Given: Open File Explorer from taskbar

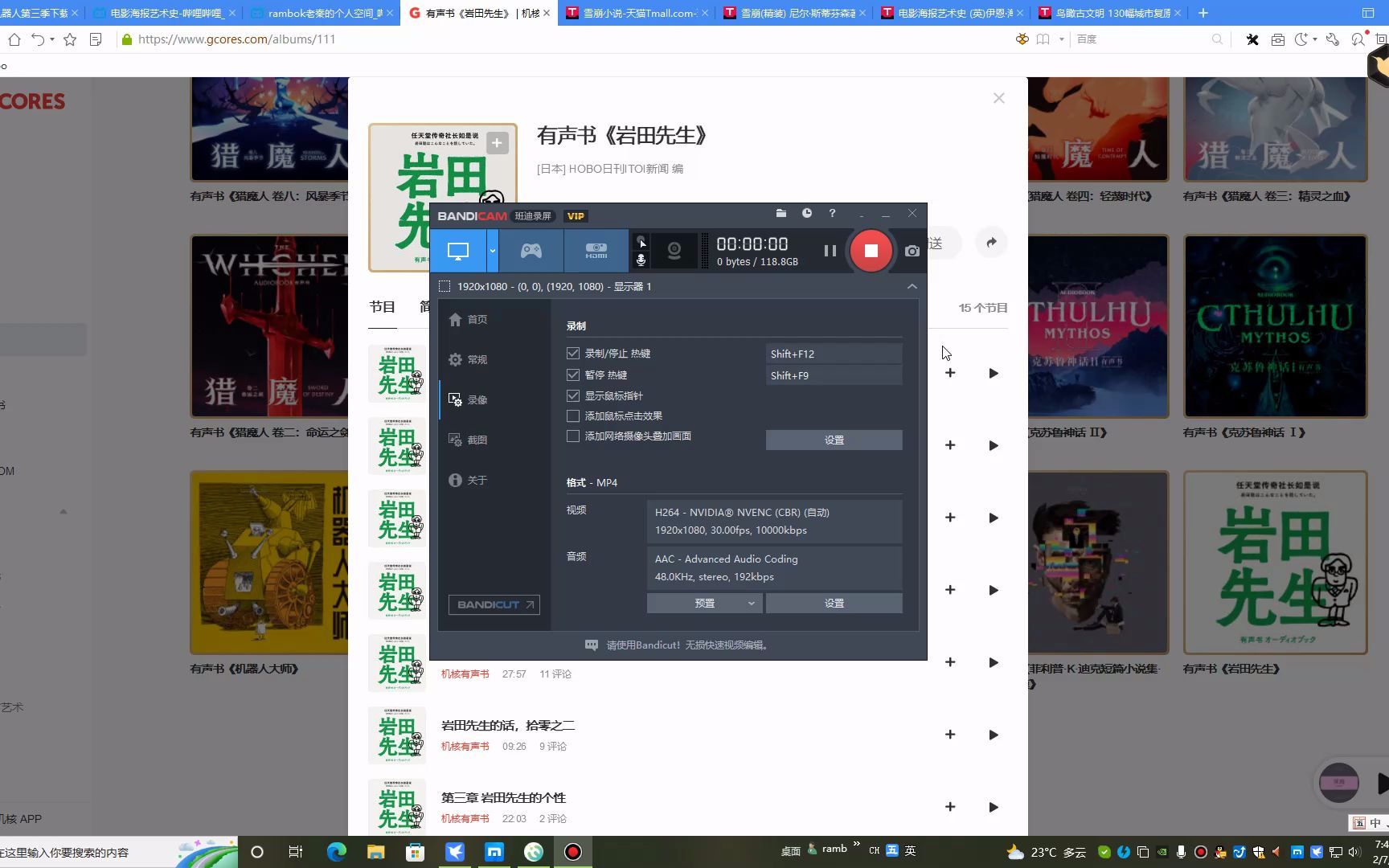Looking at the screenshot, I should coord(375,852).
